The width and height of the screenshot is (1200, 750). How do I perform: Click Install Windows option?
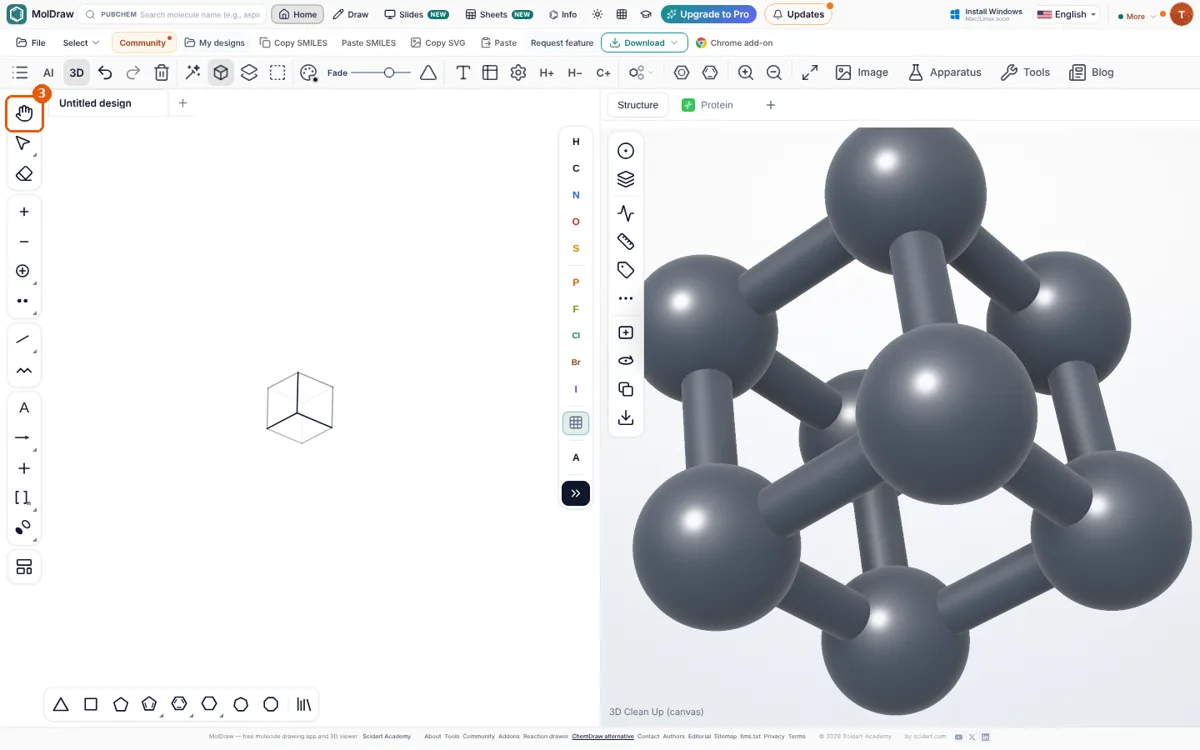click(985, 15)
